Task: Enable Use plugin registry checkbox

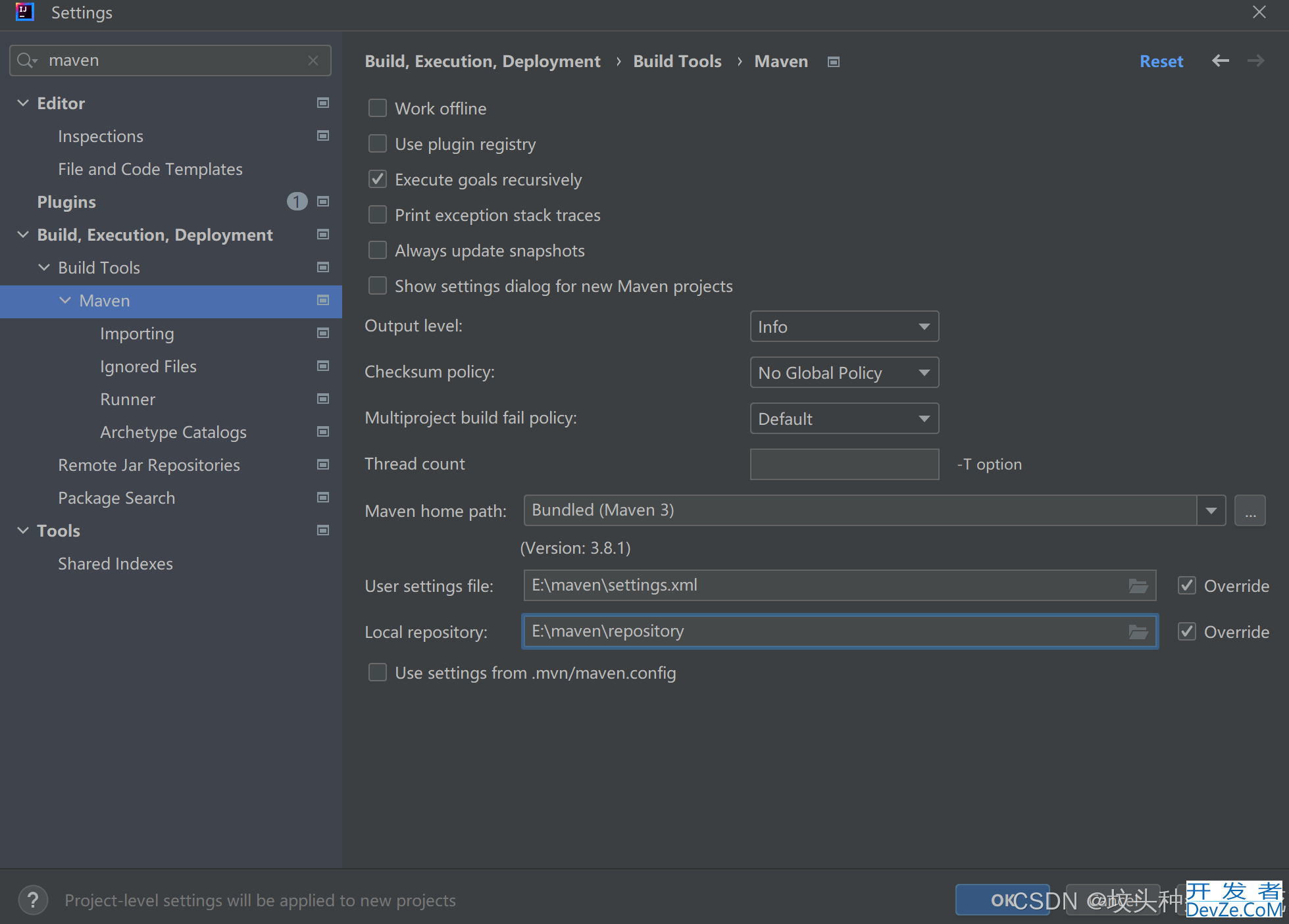Action: pos(378,143)
